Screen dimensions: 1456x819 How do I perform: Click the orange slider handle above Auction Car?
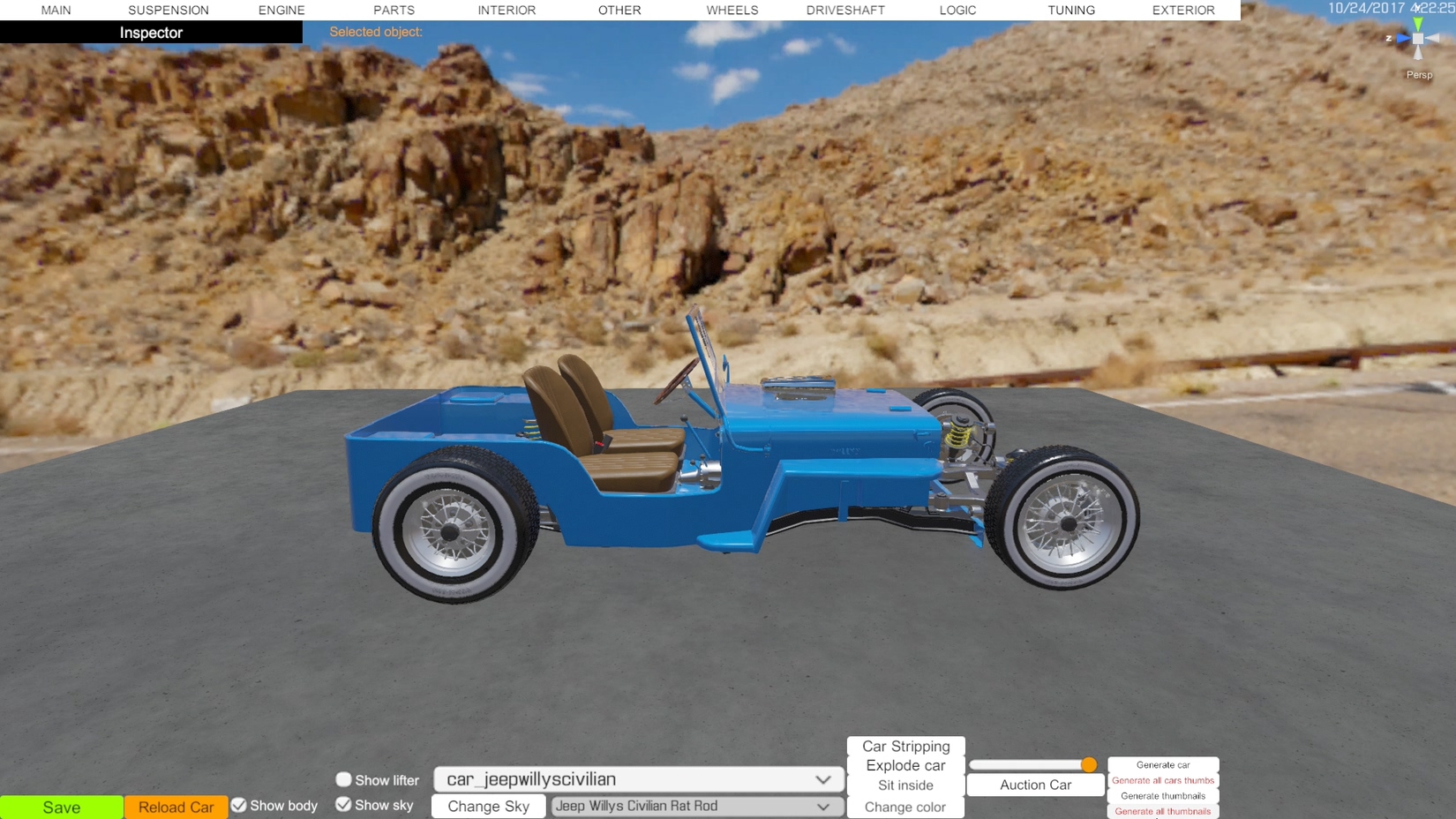tap(1089, 764)
